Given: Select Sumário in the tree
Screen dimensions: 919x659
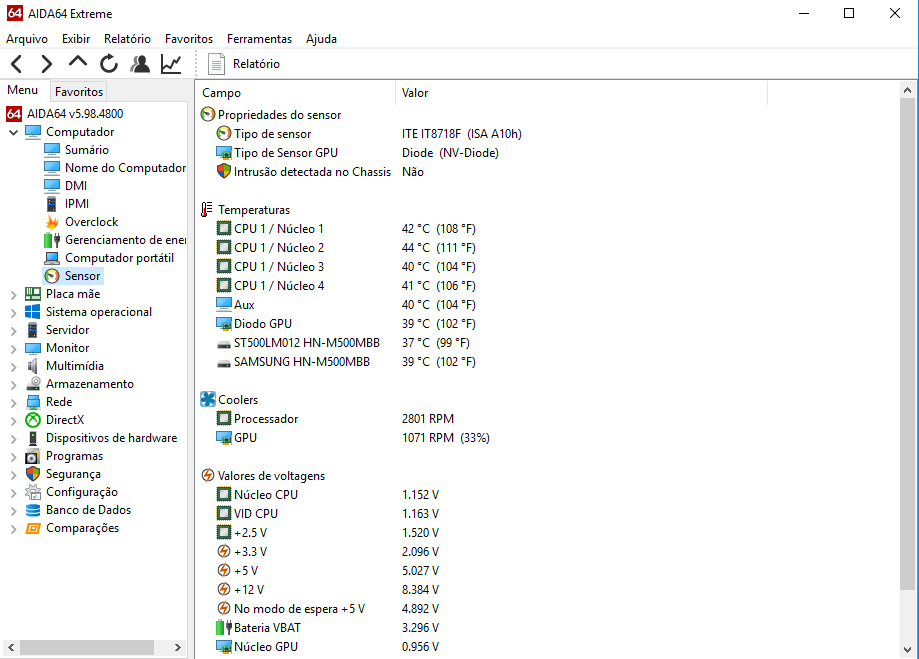Looking at the screenshot, I should (x=87, y=150).
